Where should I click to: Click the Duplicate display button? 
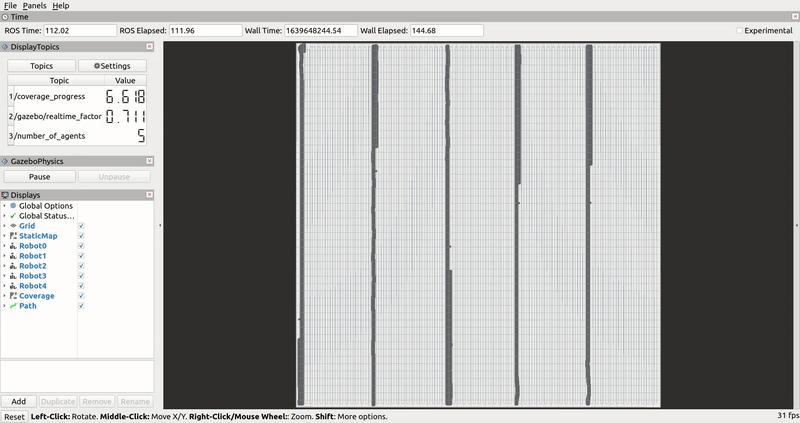click(x=58, y=402)
